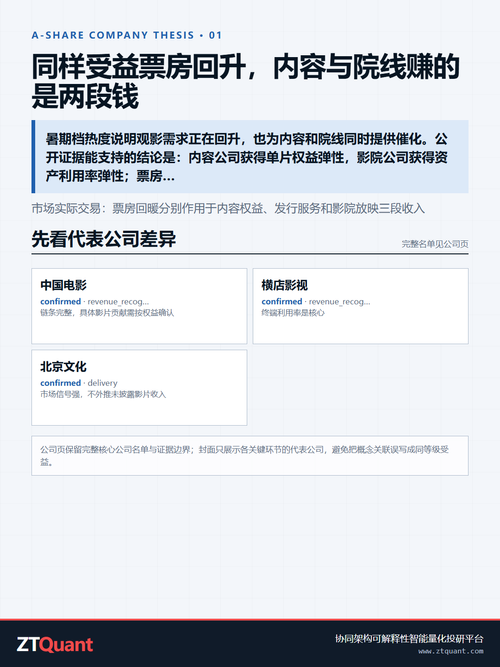Click the 协同架构可解释性智能量化投研平台 tagline
Image resolution: width=500 pixels, height=667 pixels.
[409, 638]
